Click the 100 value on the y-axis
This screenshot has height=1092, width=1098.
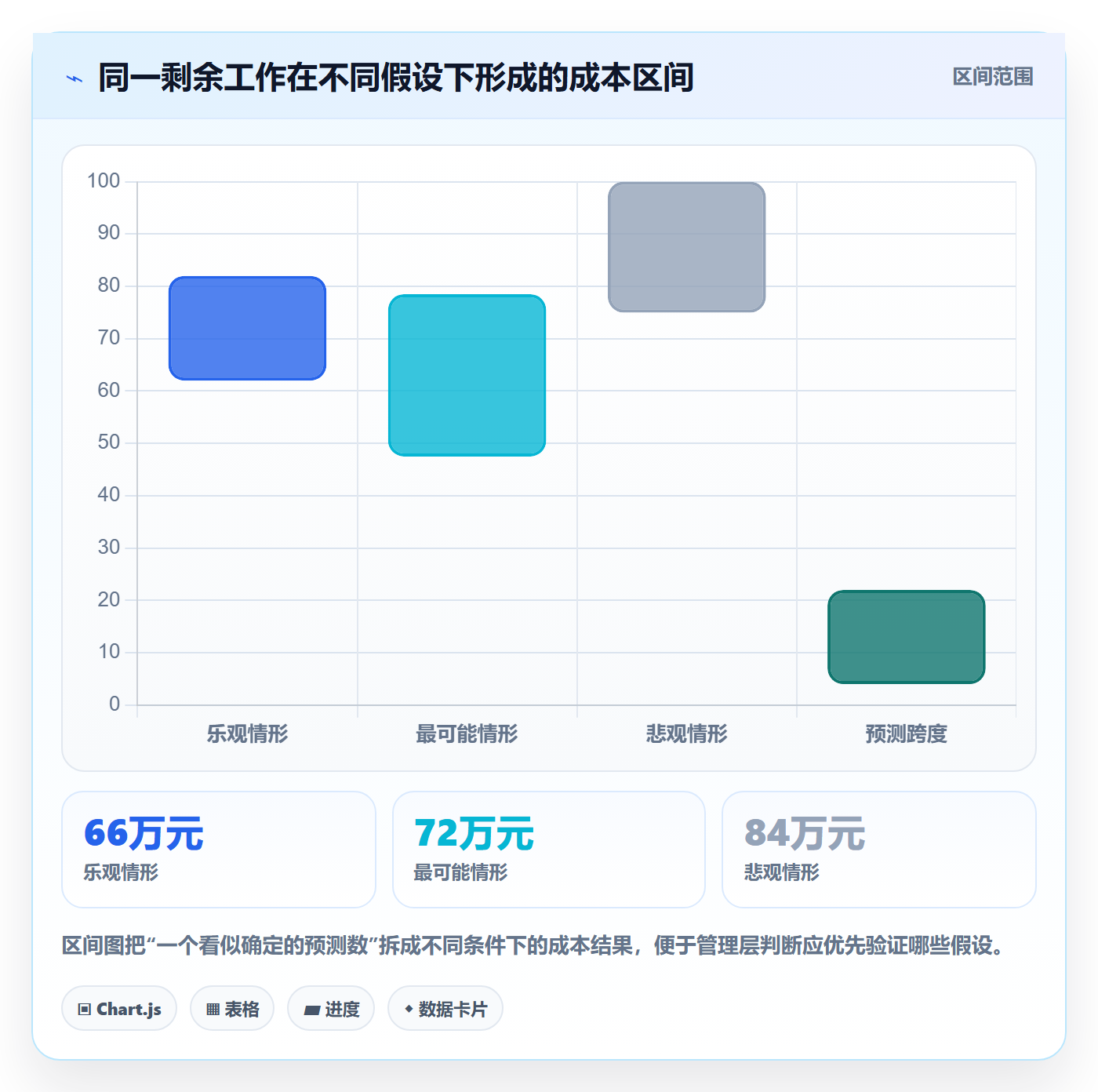click(104, 181)
